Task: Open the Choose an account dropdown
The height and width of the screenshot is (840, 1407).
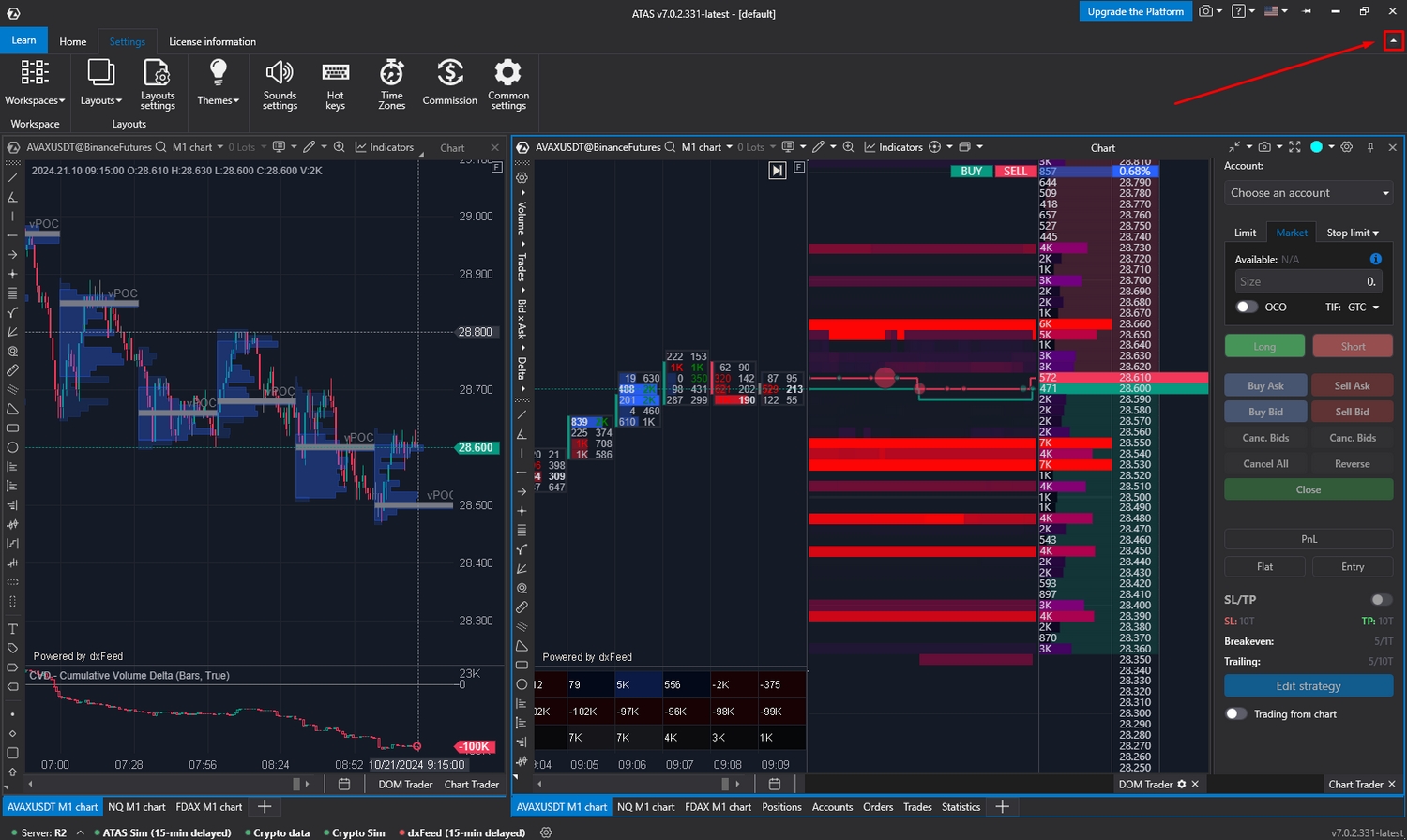Action: (x=1308, y=193)
